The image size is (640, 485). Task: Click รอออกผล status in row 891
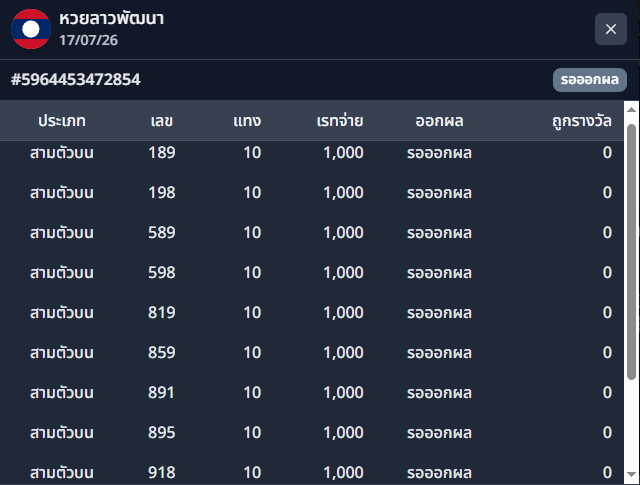(x=439, y=393)
